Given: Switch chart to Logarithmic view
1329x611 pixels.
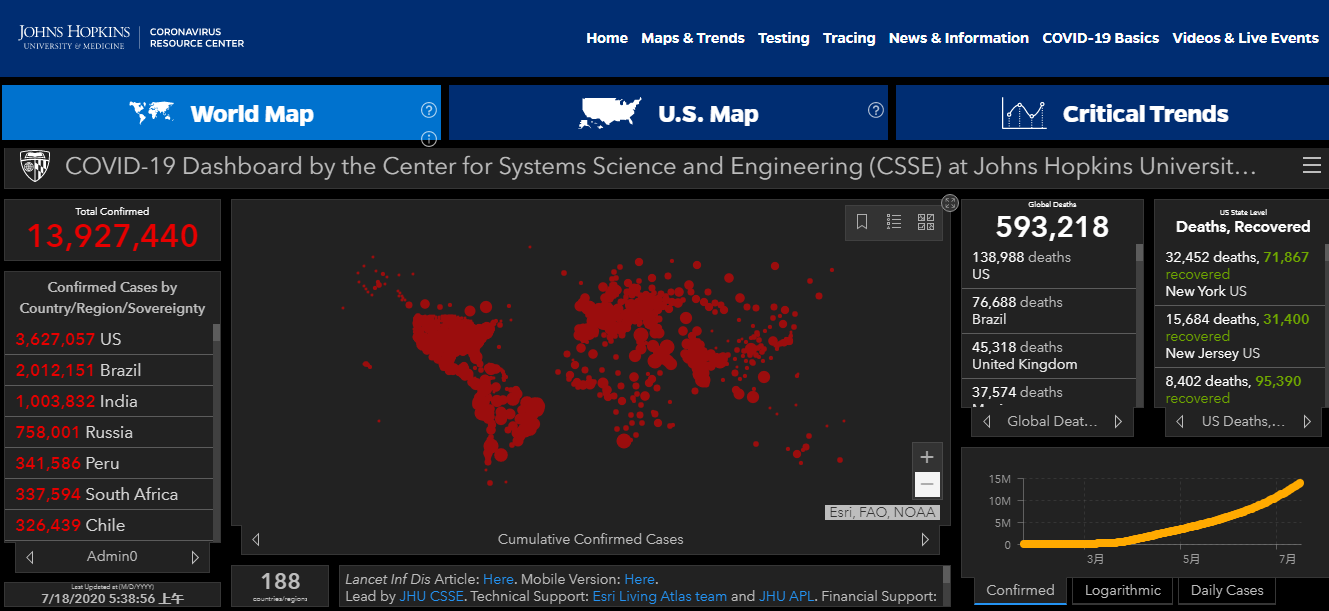Looking at the screenshot, I should click(1122, 590).
